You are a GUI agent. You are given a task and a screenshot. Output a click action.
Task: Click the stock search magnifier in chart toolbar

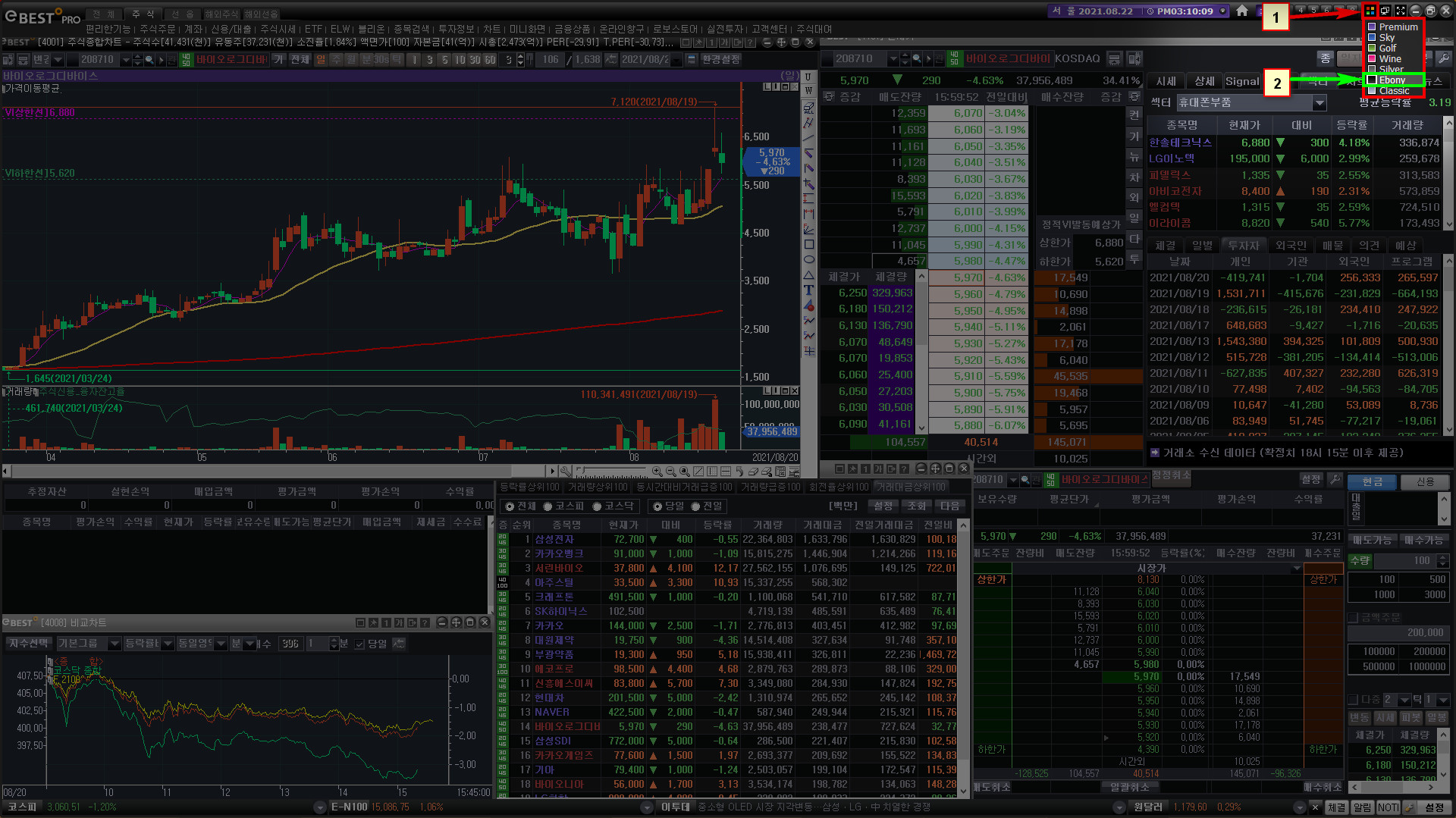pyautogui.click(x=149, y=59)
